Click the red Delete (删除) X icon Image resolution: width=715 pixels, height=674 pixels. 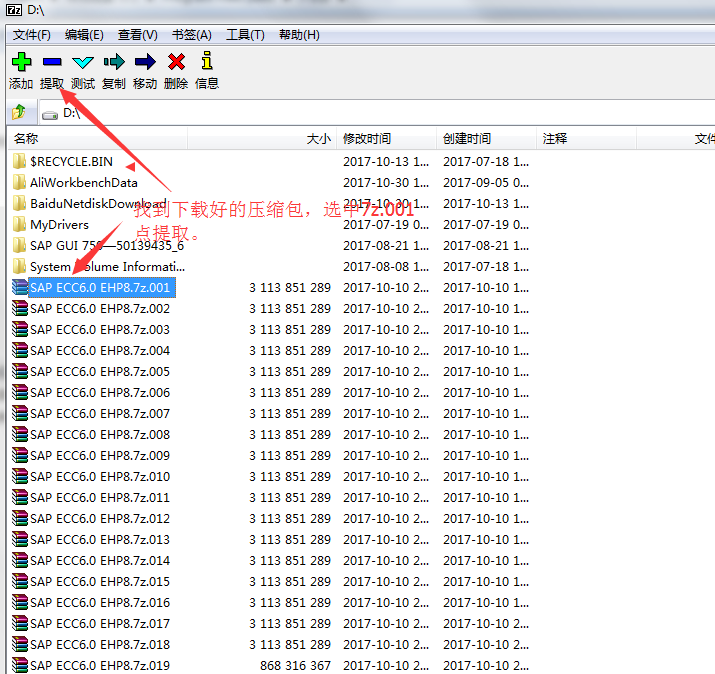click(x=176, y=62)
